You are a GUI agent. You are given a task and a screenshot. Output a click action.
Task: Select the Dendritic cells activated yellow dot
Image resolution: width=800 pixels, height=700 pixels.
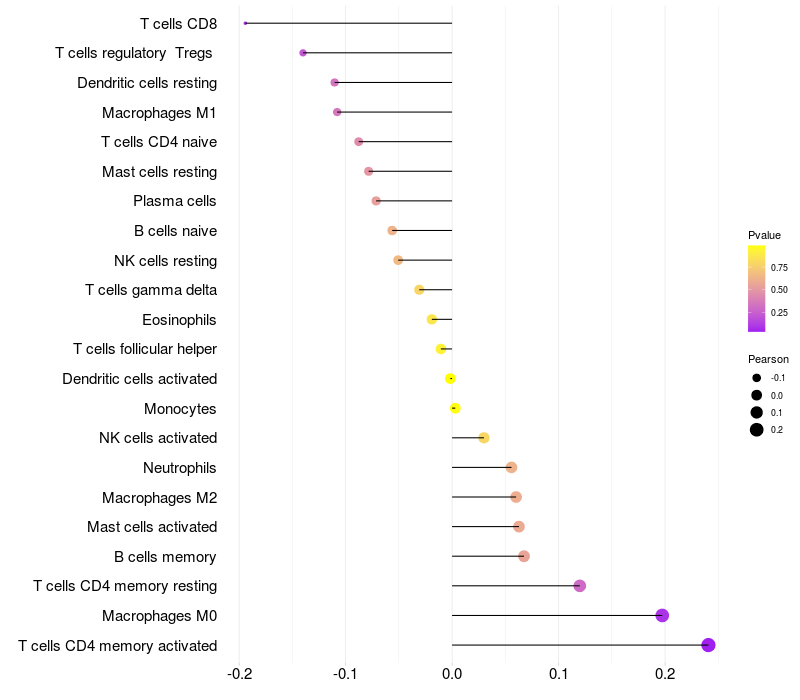coord(451,379)
